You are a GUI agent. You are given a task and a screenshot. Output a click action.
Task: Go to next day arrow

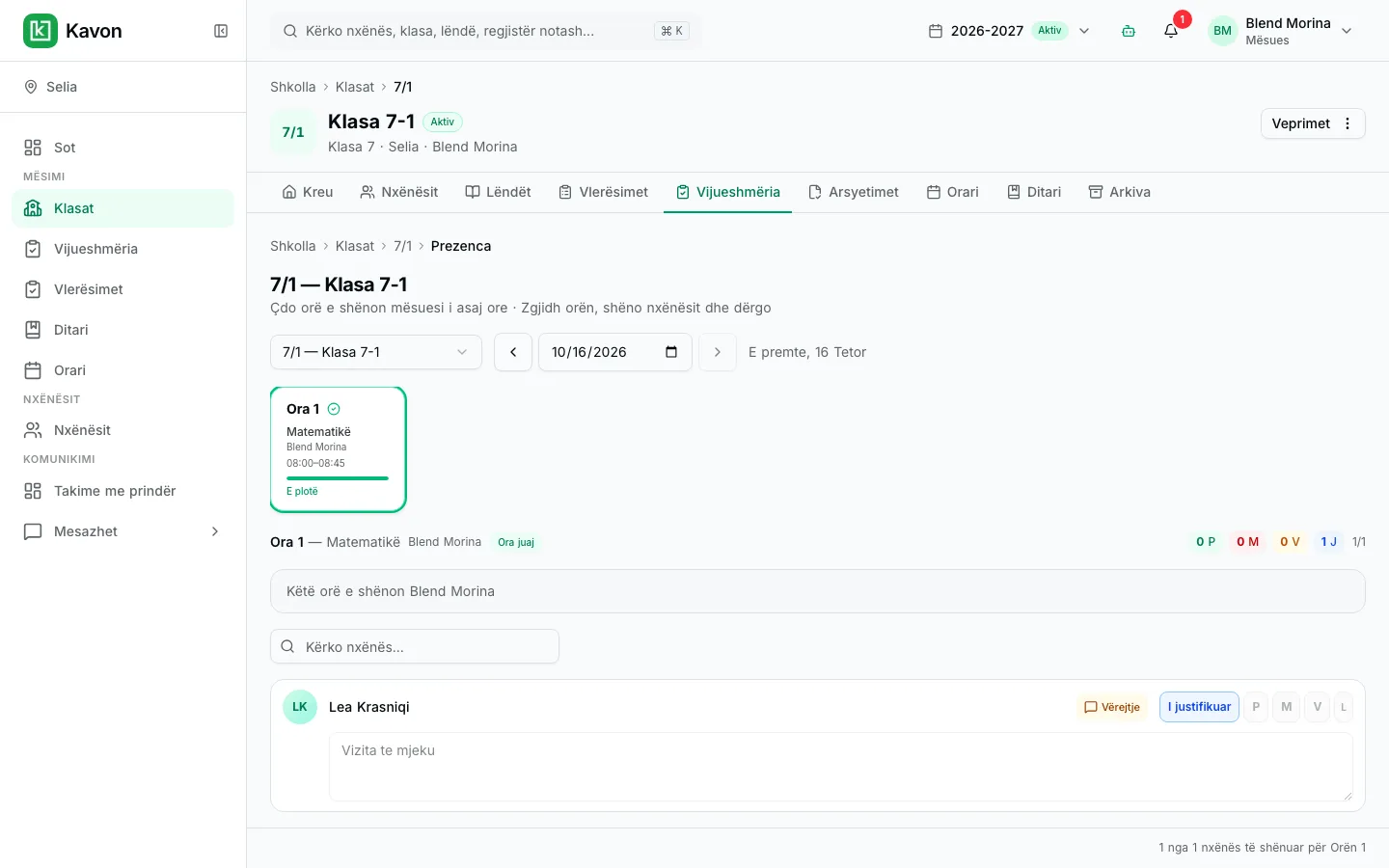pos(717,352)
